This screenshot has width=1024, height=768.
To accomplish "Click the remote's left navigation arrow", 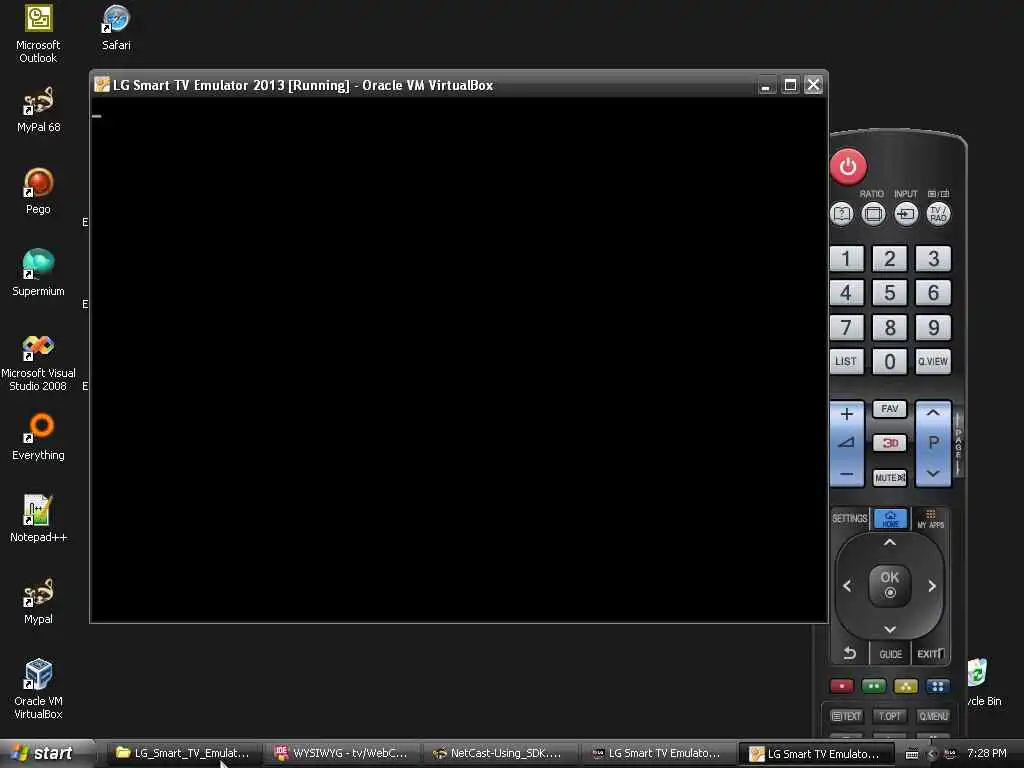I will coord(847,586).
